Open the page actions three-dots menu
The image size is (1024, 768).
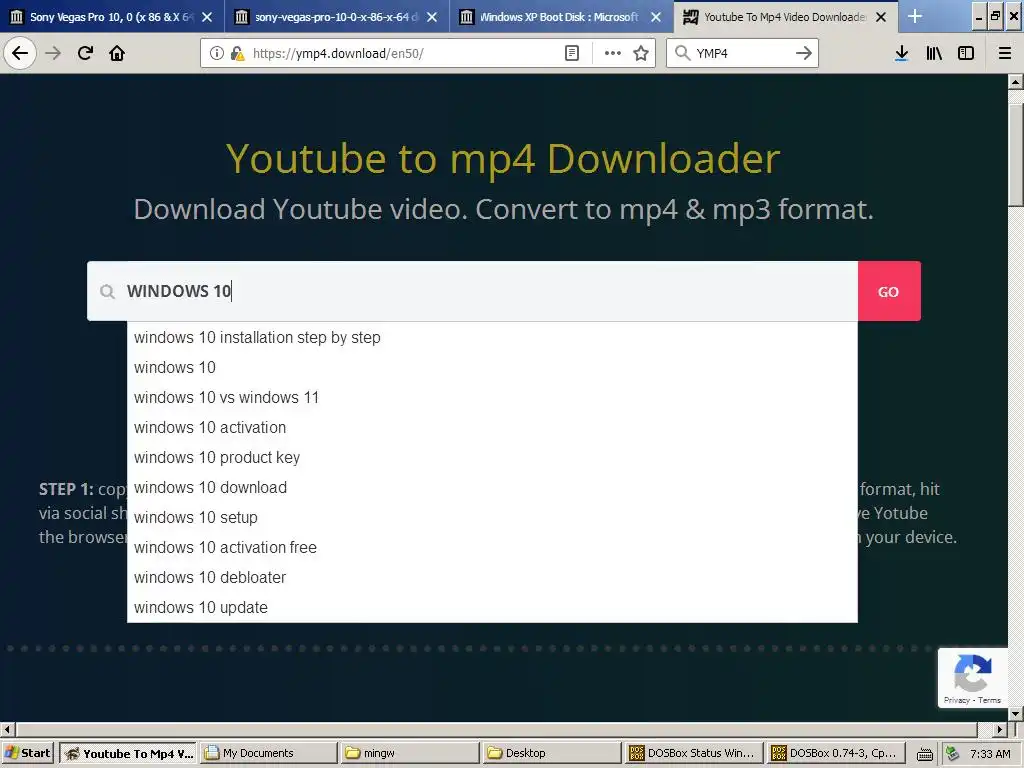pyautogui.click(x=613, y=53)
